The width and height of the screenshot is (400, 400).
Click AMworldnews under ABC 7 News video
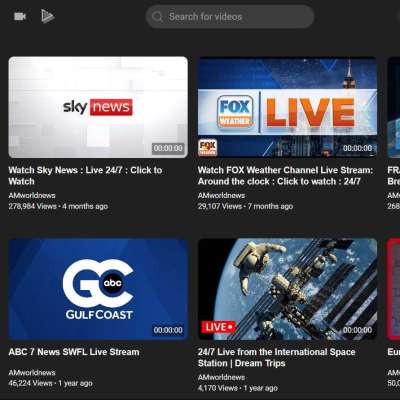click(32, 373)
